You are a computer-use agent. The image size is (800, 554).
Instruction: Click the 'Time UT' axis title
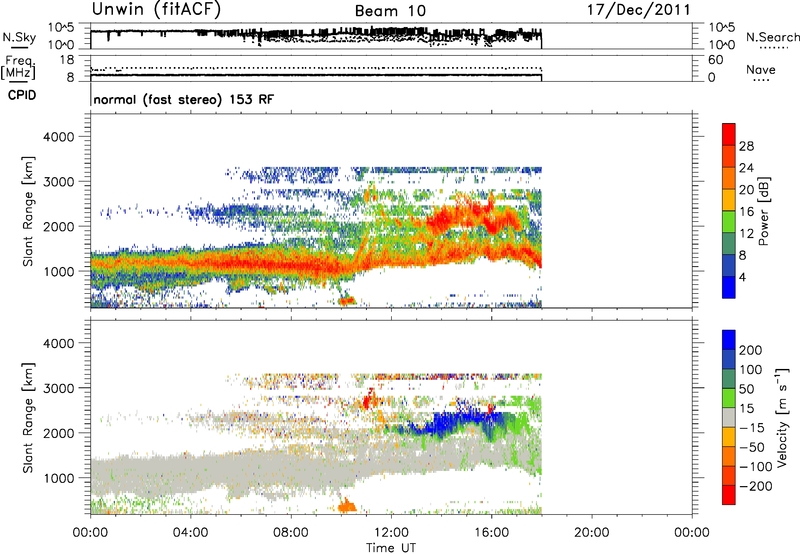click(x=391, y=547)
